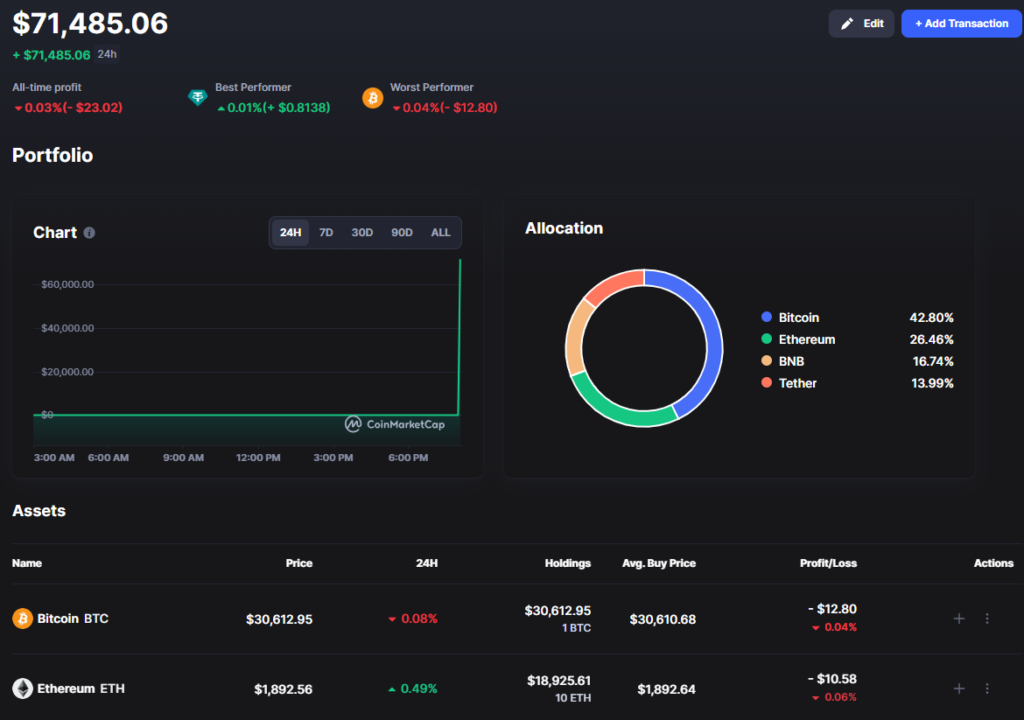1024x720 pixels.
Task: Click the Tether icon beside Best Performer
Action: pos(198,97)
